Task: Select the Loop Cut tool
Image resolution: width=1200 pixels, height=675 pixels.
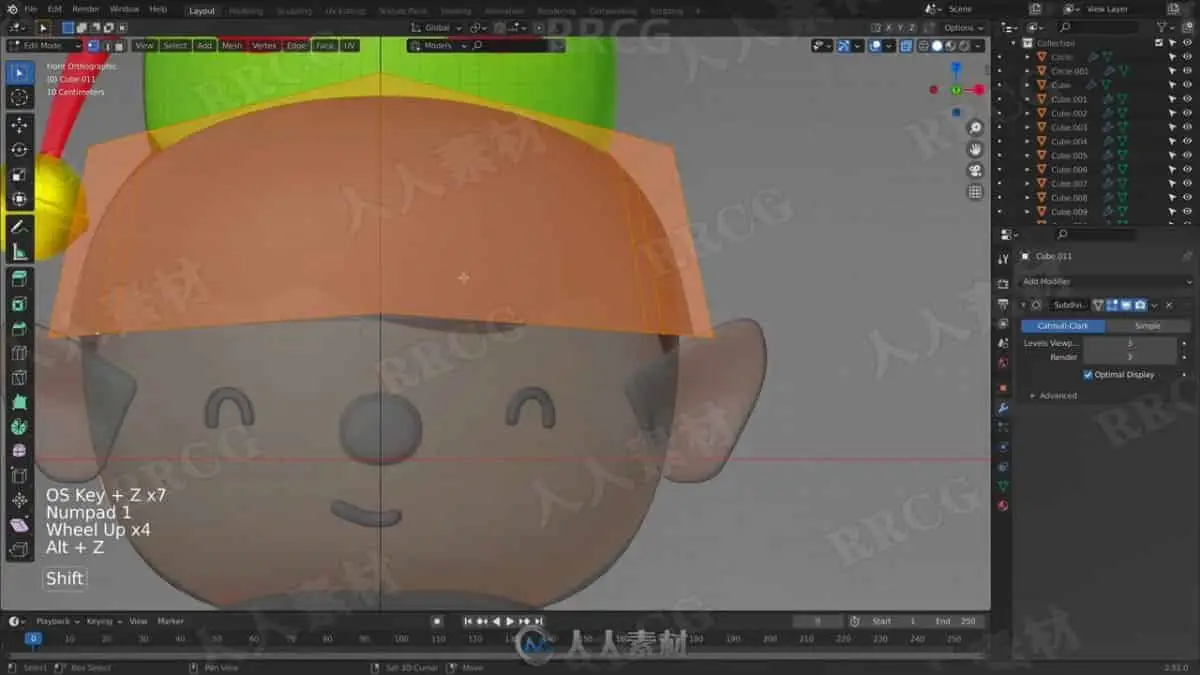Action: 19,353
